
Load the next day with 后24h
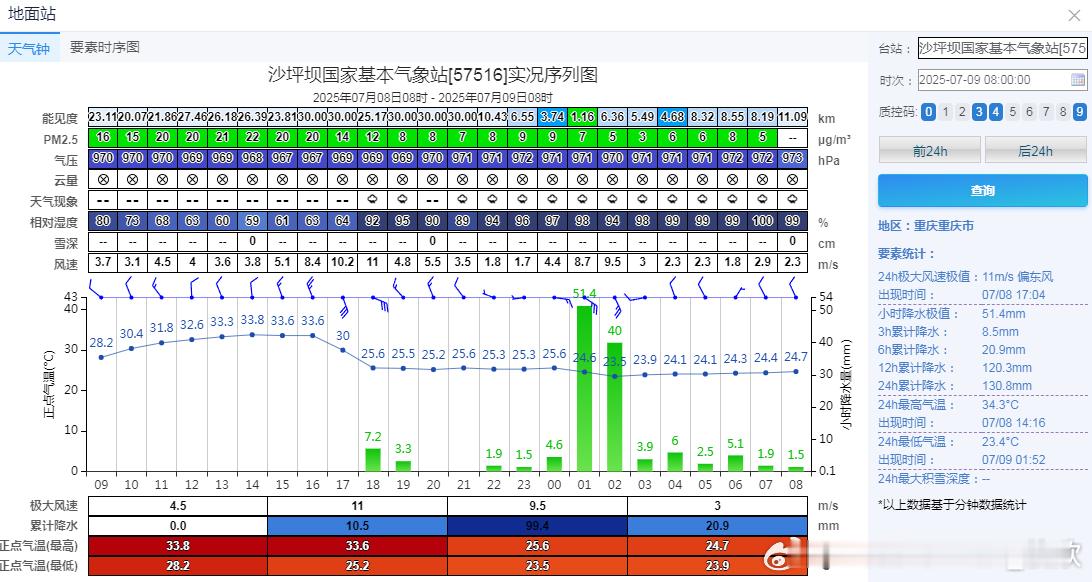tap(1036, 150)
